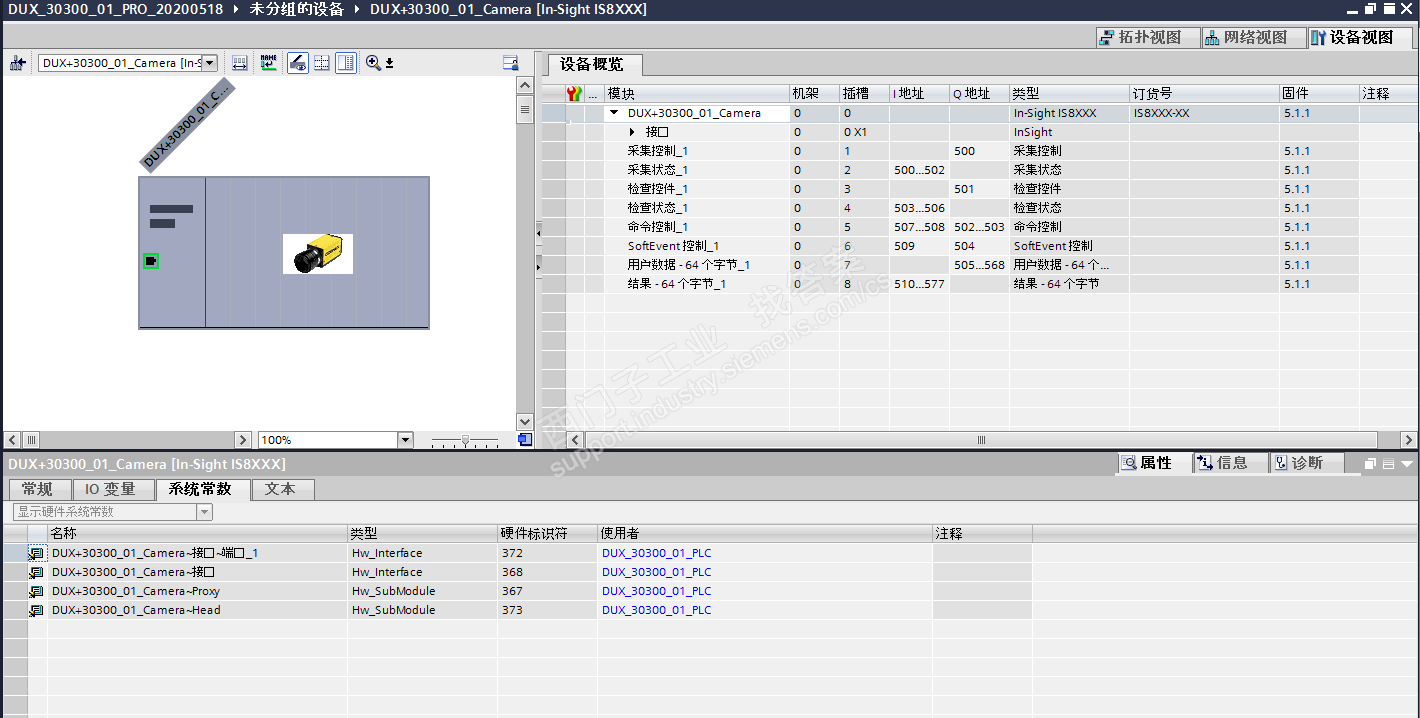The width and height of the screenshot is (1420, 718).
Task: Click the diagnostics icon column header in overview table
Action: [574, 93]
